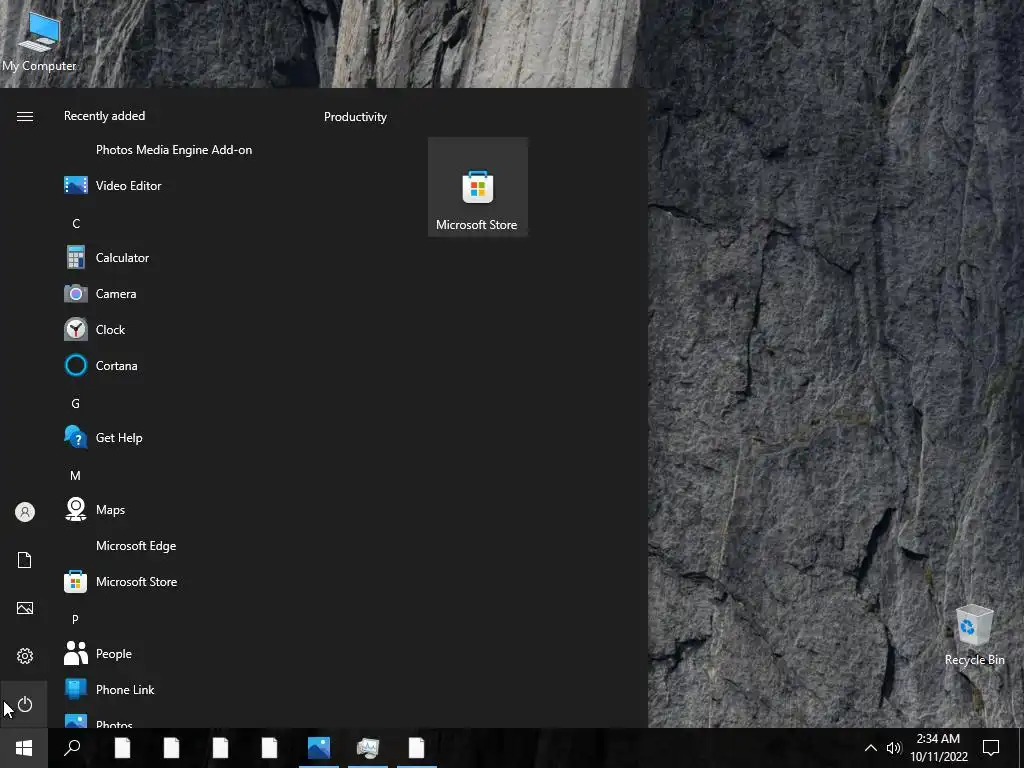
Task: Open the Video Editor app
Action: tap(176, 185)
